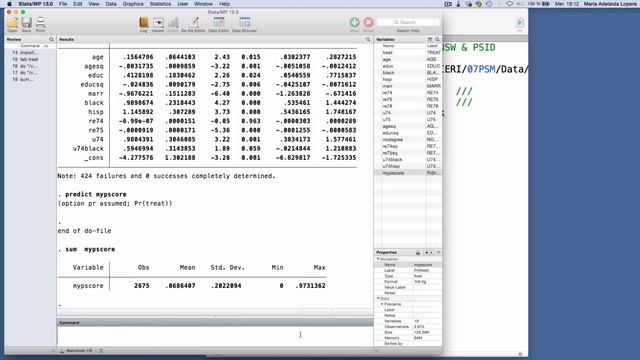Viewport: 640px width, 360px height.
Task: Click the Save toolbar icon
Action: click(27, 23)
